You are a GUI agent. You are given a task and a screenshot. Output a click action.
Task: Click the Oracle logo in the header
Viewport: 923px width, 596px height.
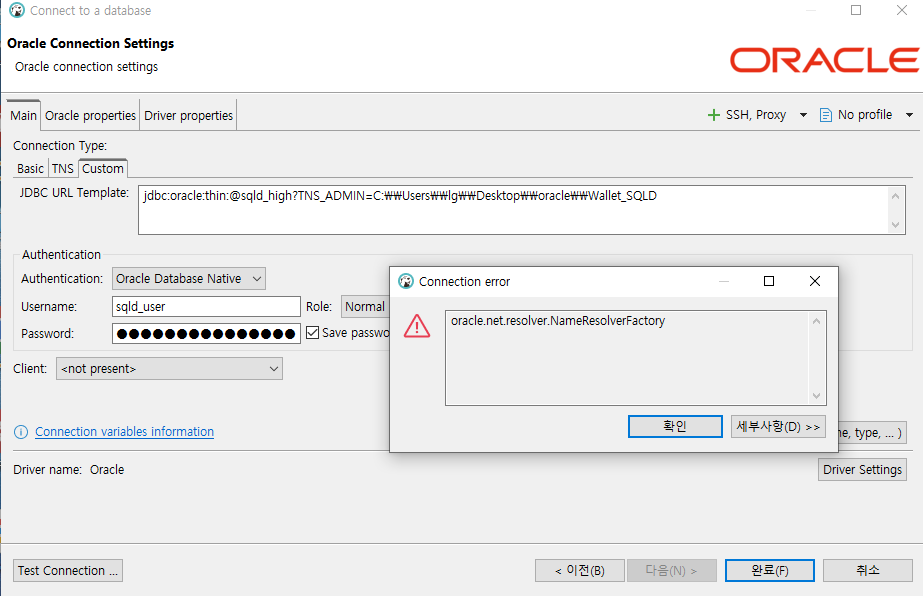pos(824,60)
